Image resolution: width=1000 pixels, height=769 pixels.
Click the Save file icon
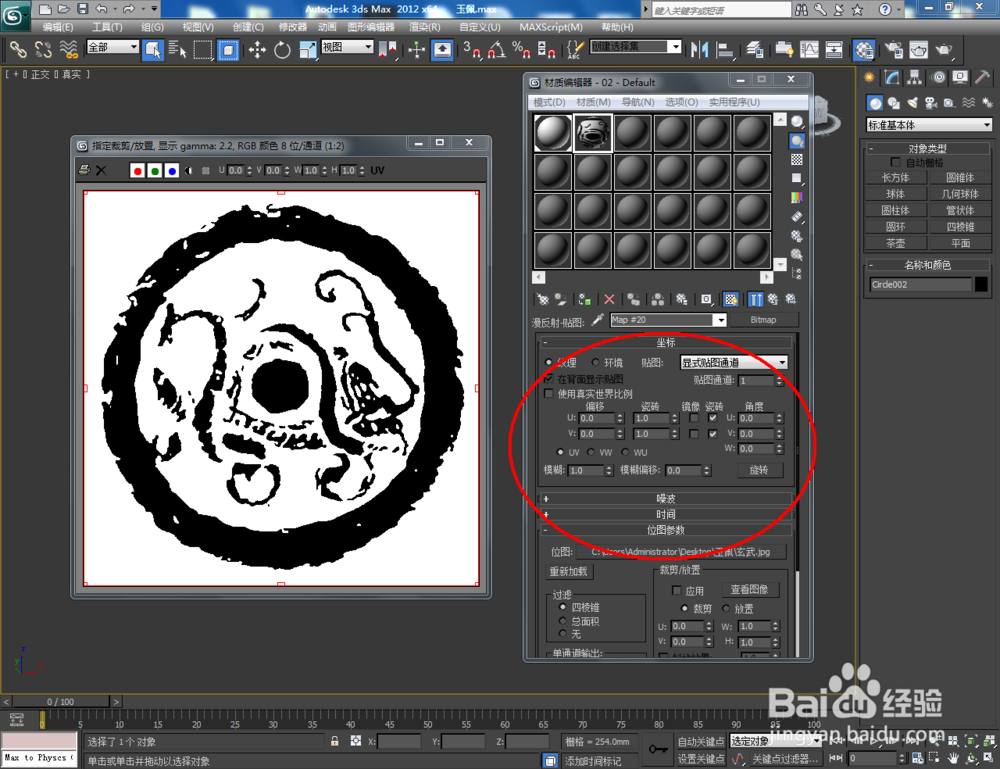tap(82, 9)
